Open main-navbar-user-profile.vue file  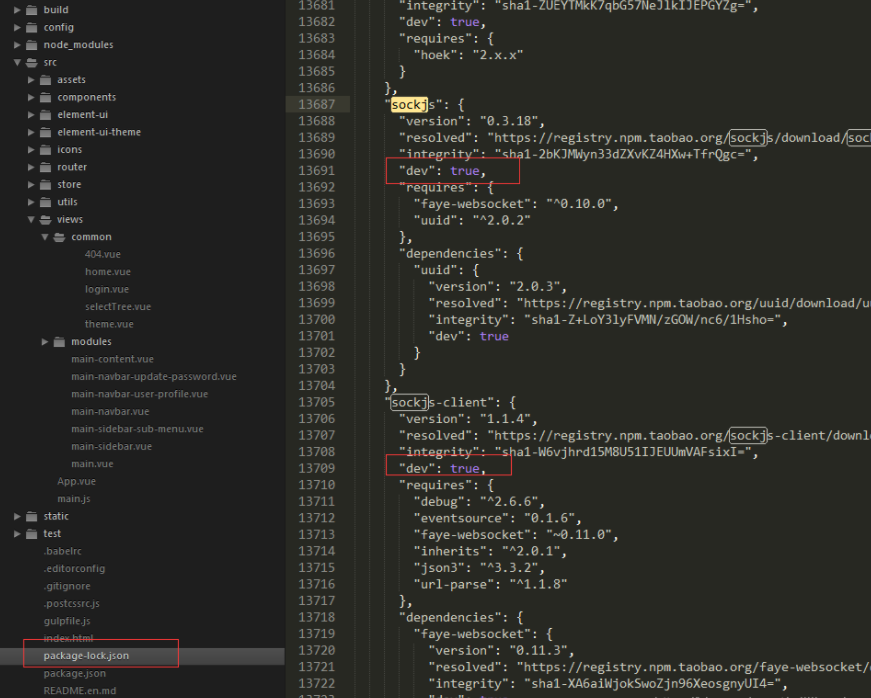click(139, 394)
